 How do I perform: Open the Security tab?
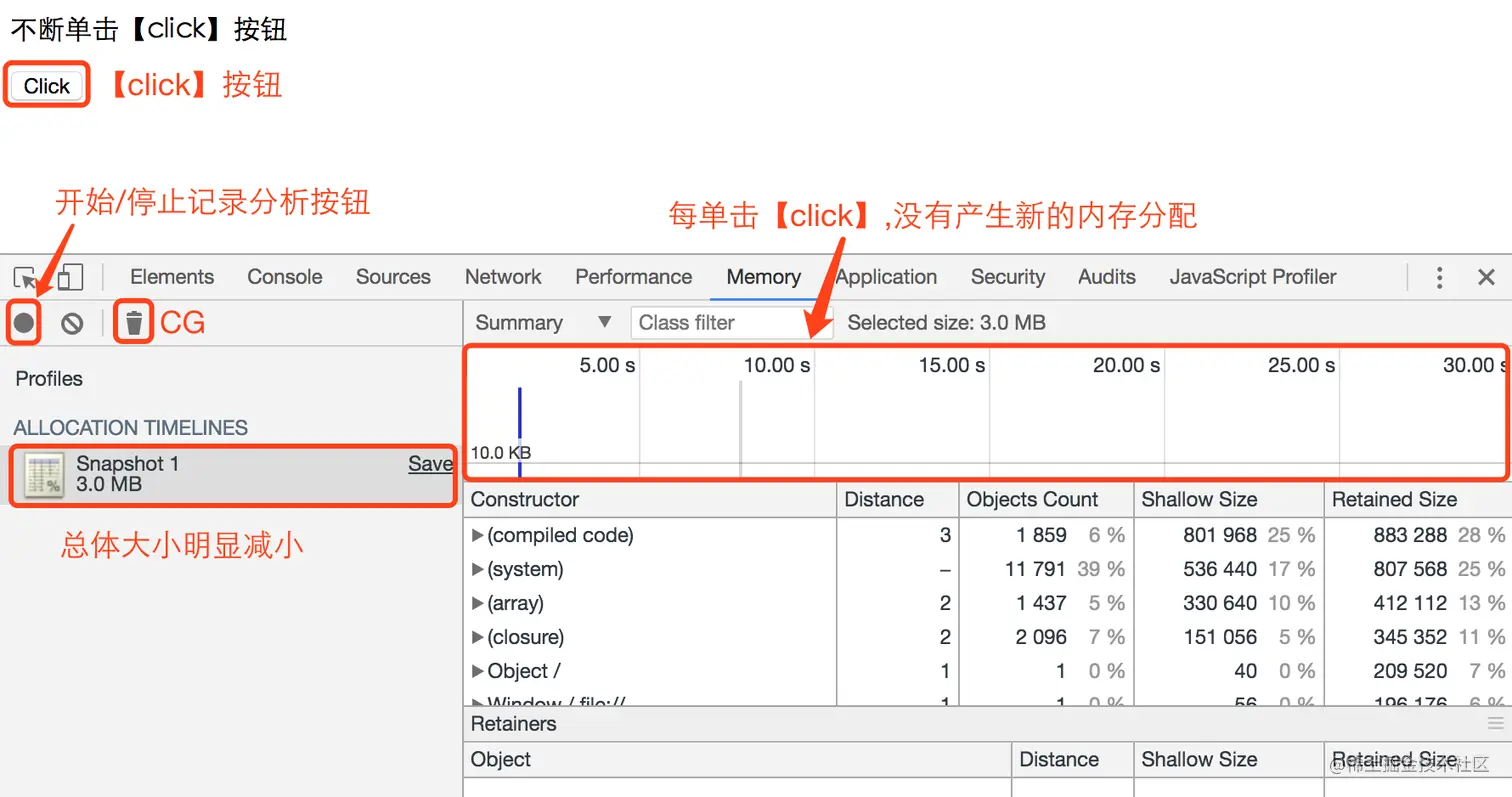1008,277
